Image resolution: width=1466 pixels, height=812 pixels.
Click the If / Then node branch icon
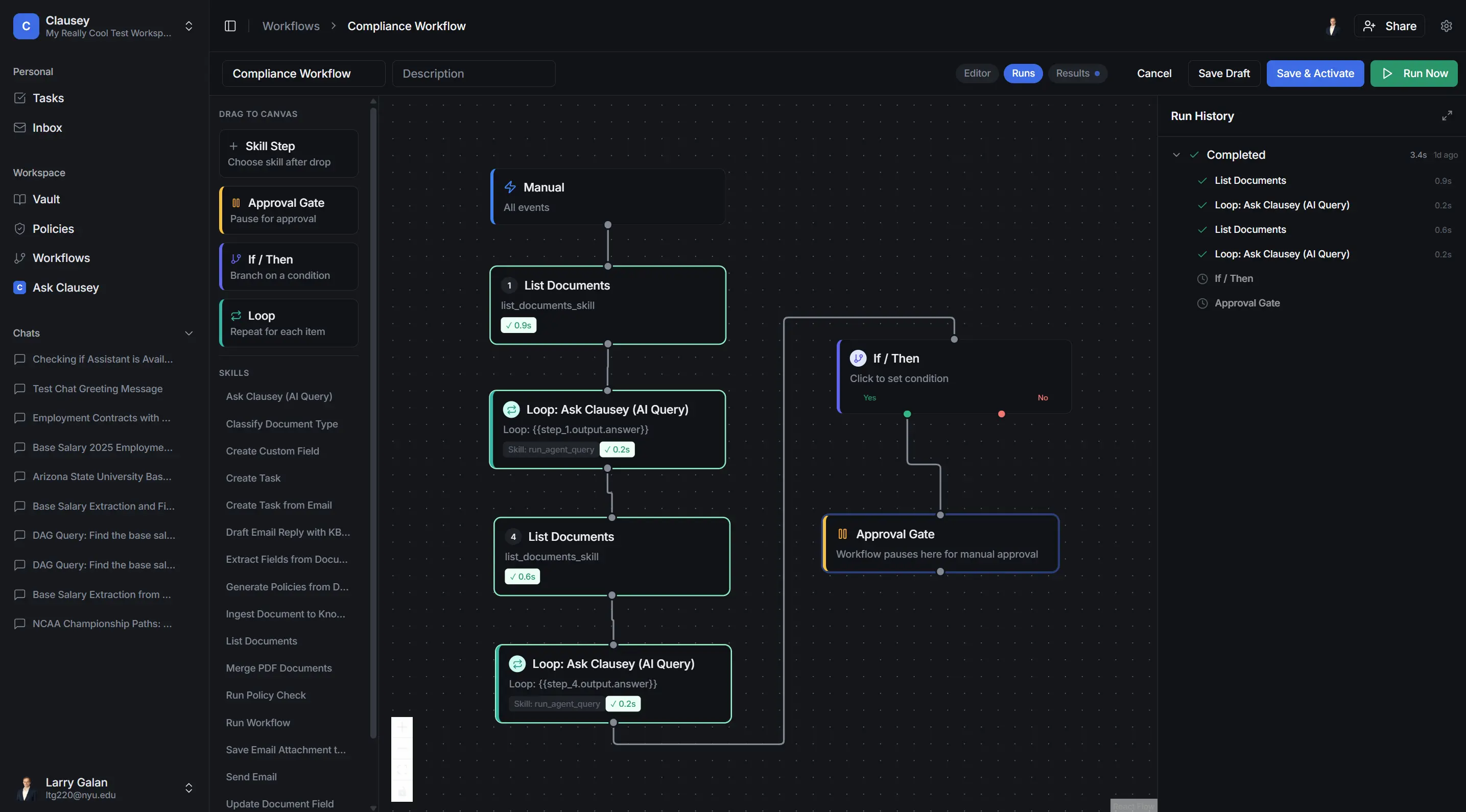(858, 359)
